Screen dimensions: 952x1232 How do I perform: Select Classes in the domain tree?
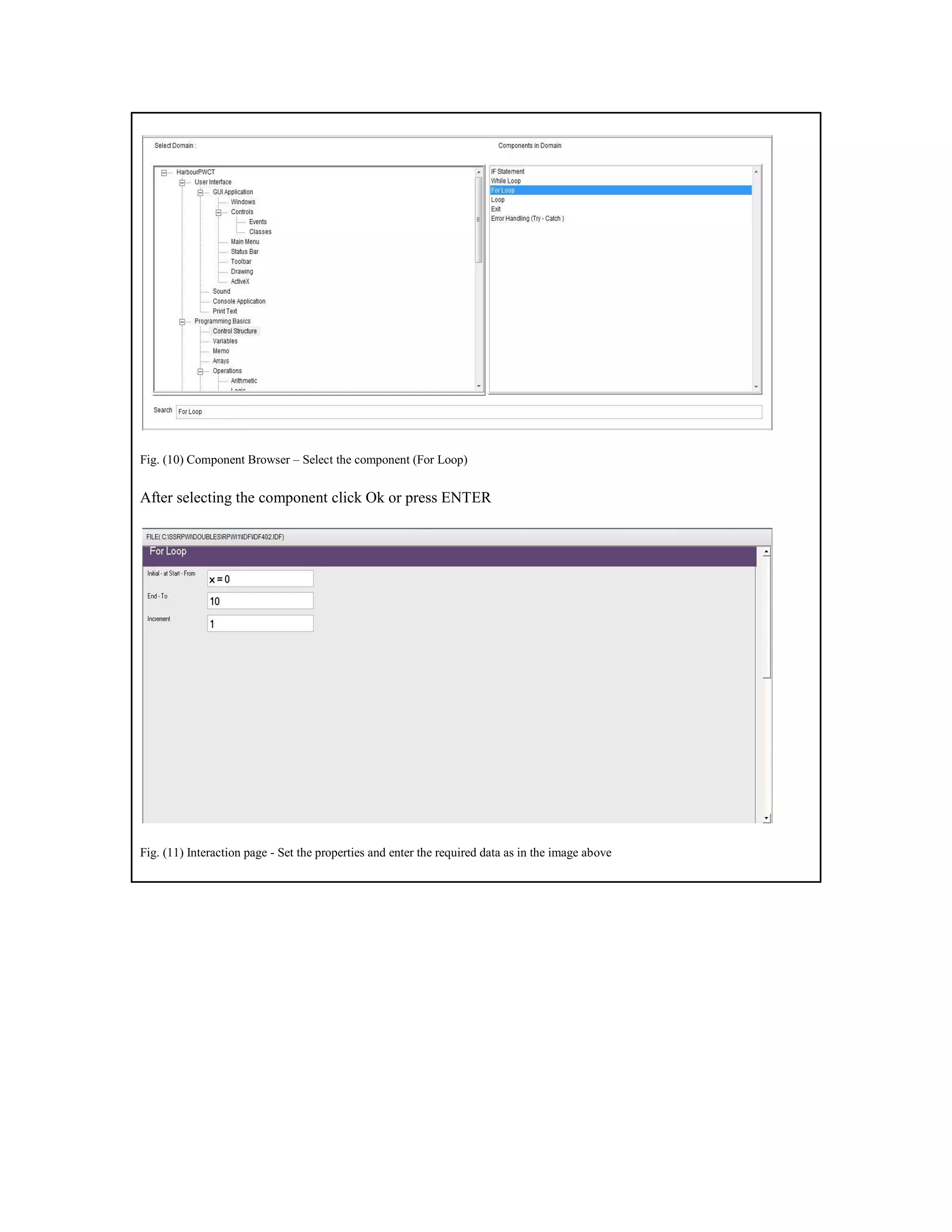260,232
